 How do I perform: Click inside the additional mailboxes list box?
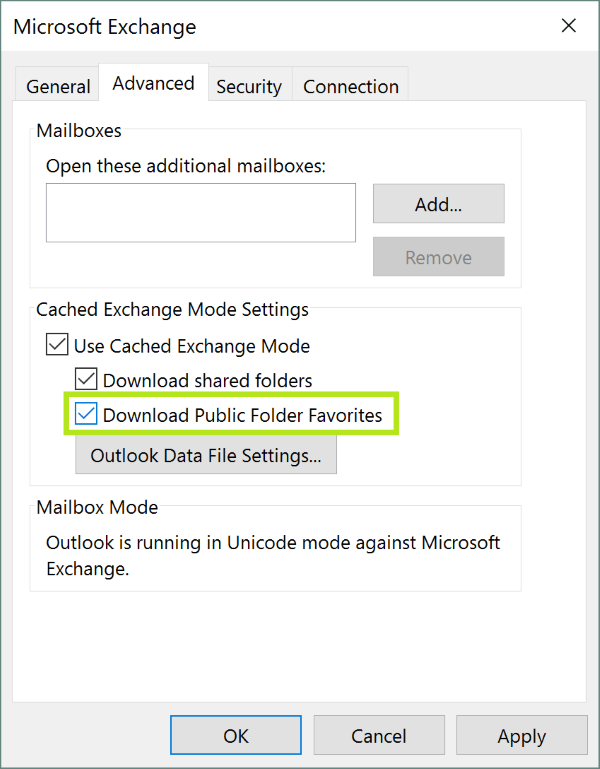pyautogui.click(x=201, y=212)
